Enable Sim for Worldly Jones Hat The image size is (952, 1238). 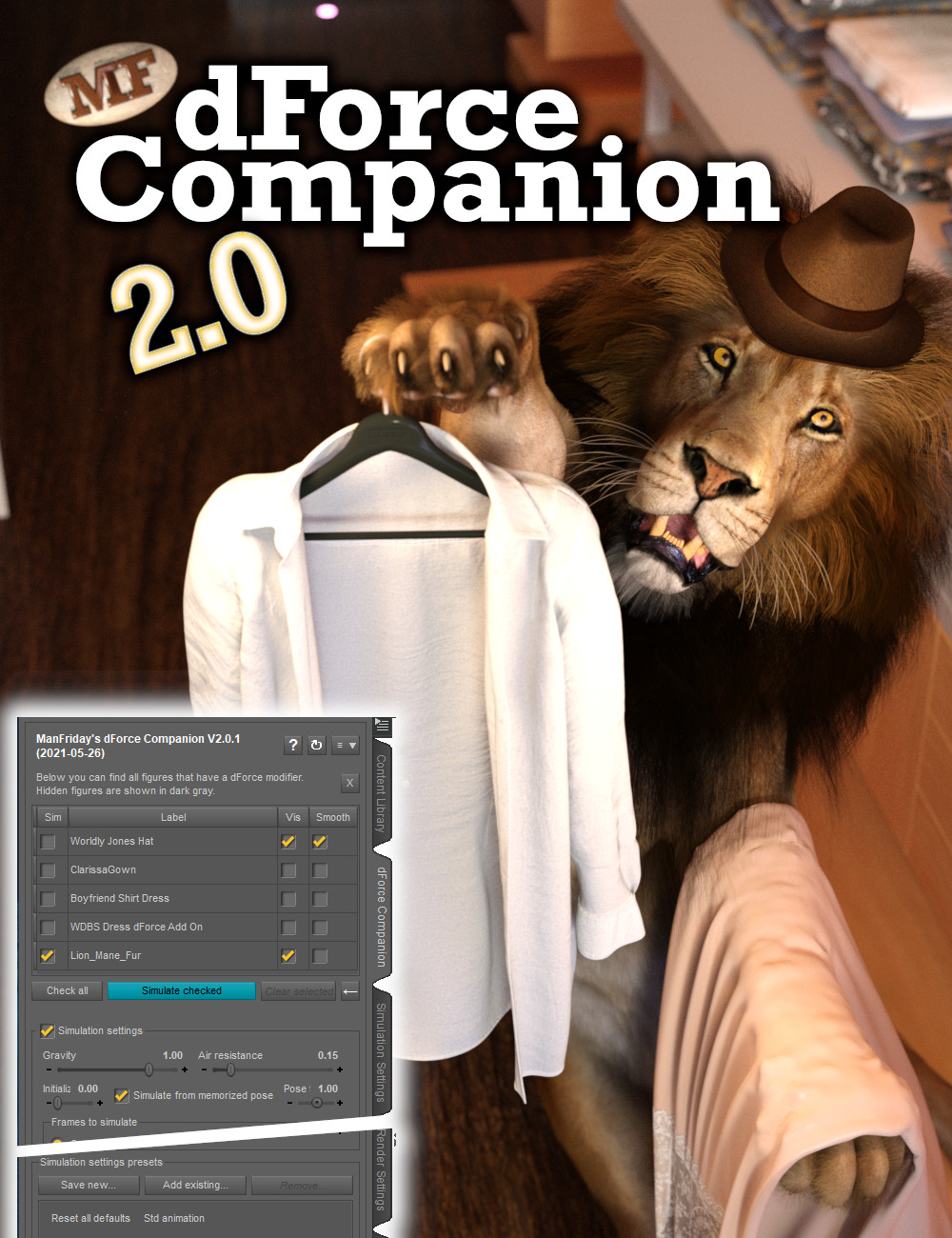[x=48, y=842]
